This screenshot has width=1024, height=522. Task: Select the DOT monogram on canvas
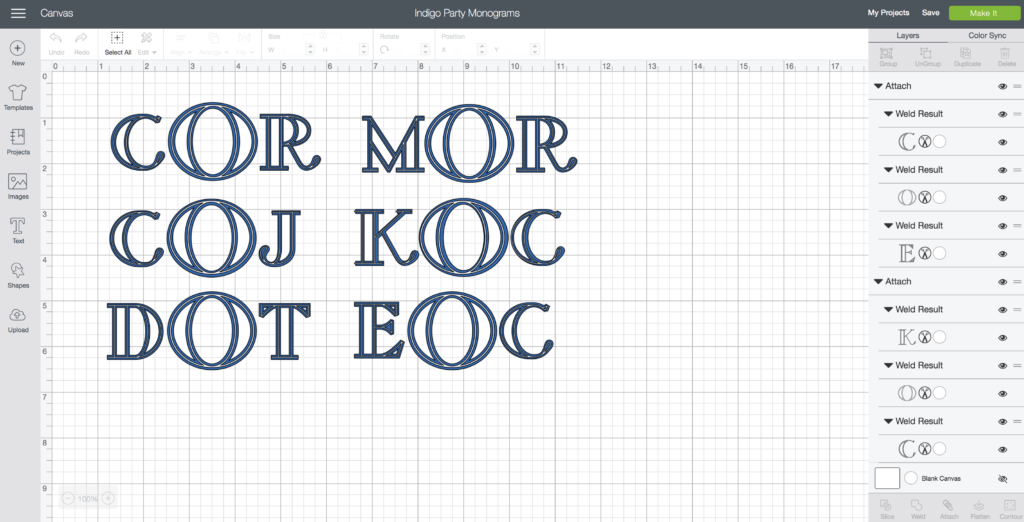(x=208, y=331)
